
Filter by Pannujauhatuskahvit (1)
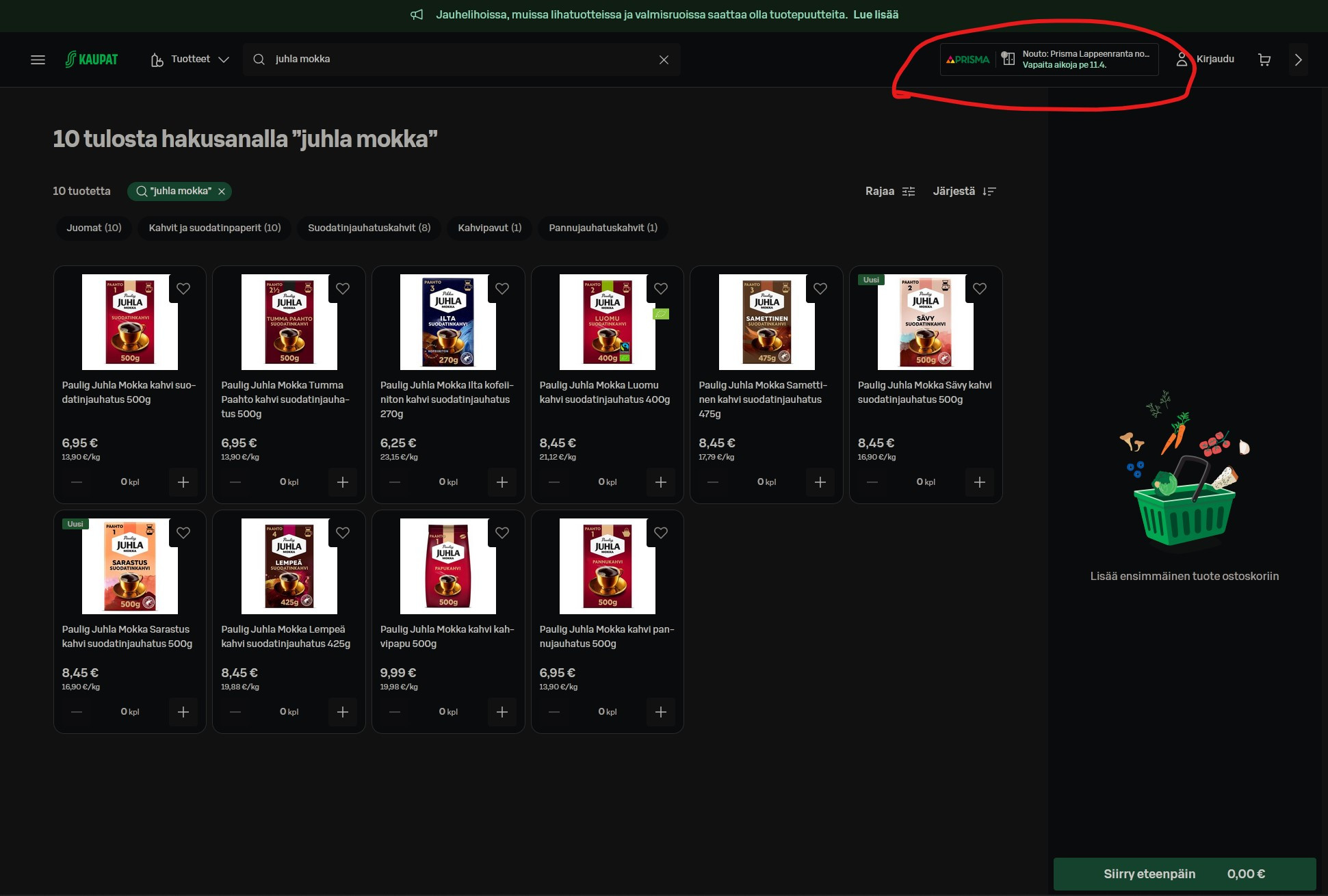click(603, 228)
